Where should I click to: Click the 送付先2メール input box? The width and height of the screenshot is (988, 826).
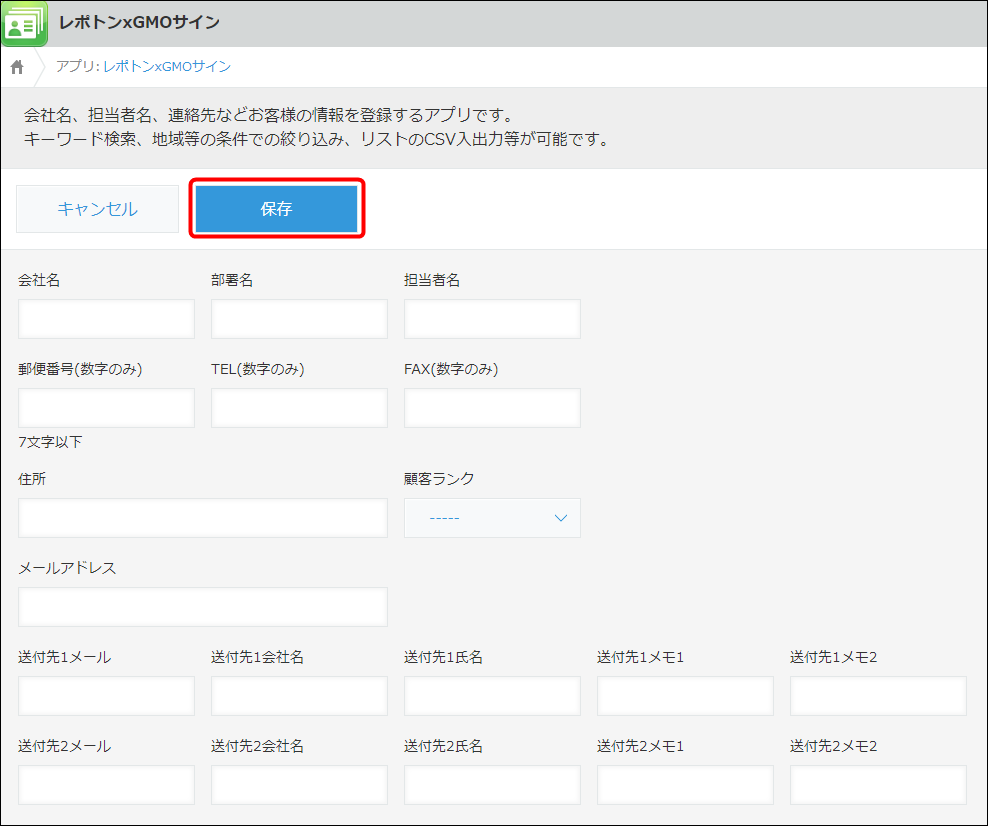(106, 785)
